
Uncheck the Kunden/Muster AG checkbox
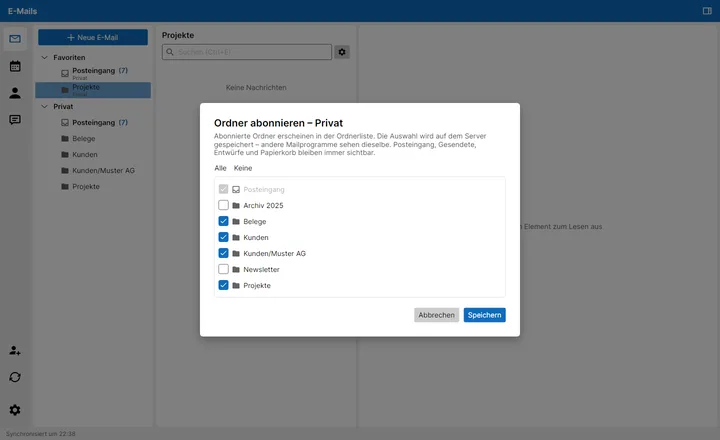[223, 253]
